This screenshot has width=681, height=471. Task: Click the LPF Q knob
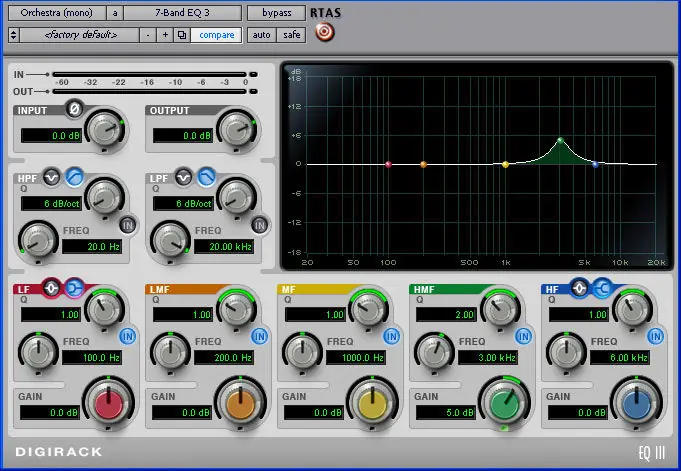point(237,197)
